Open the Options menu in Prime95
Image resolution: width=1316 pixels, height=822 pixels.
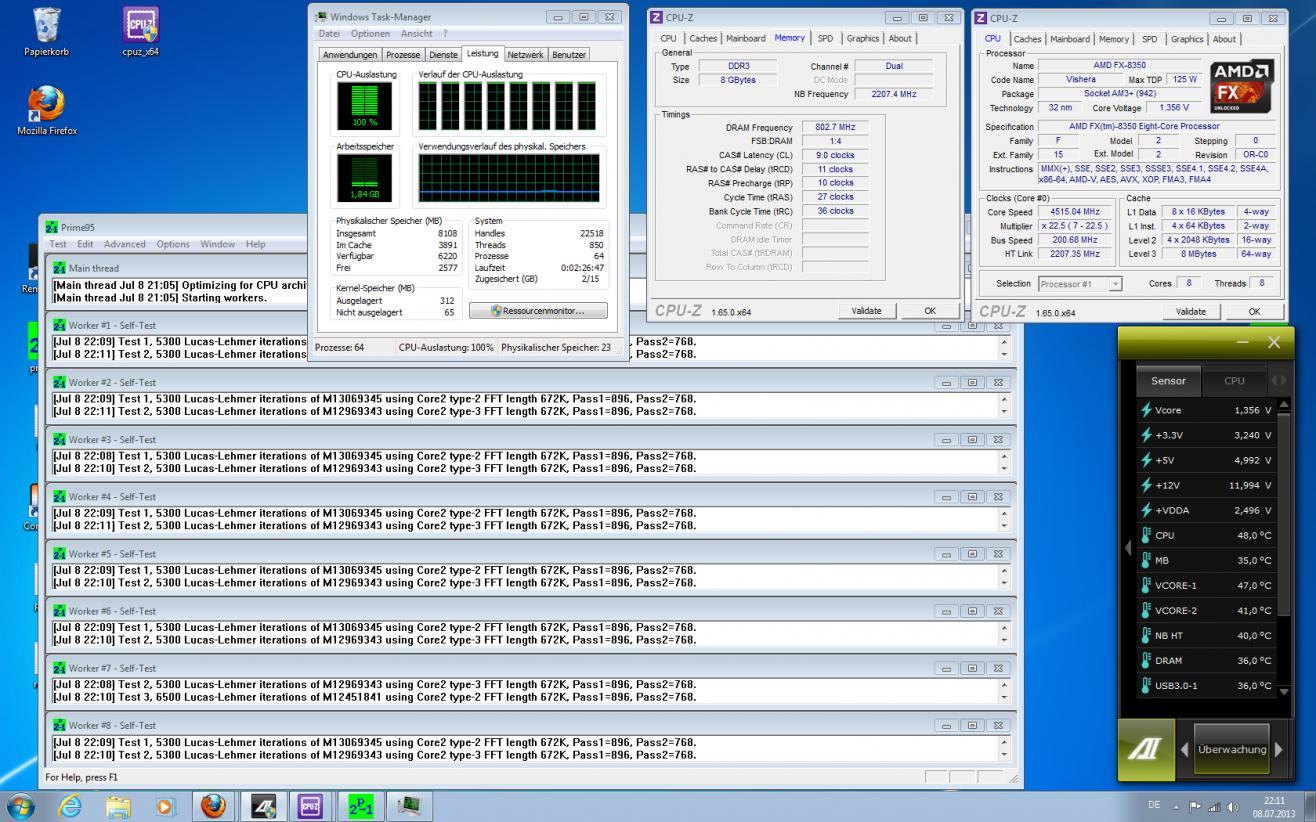tap(173, 244)
